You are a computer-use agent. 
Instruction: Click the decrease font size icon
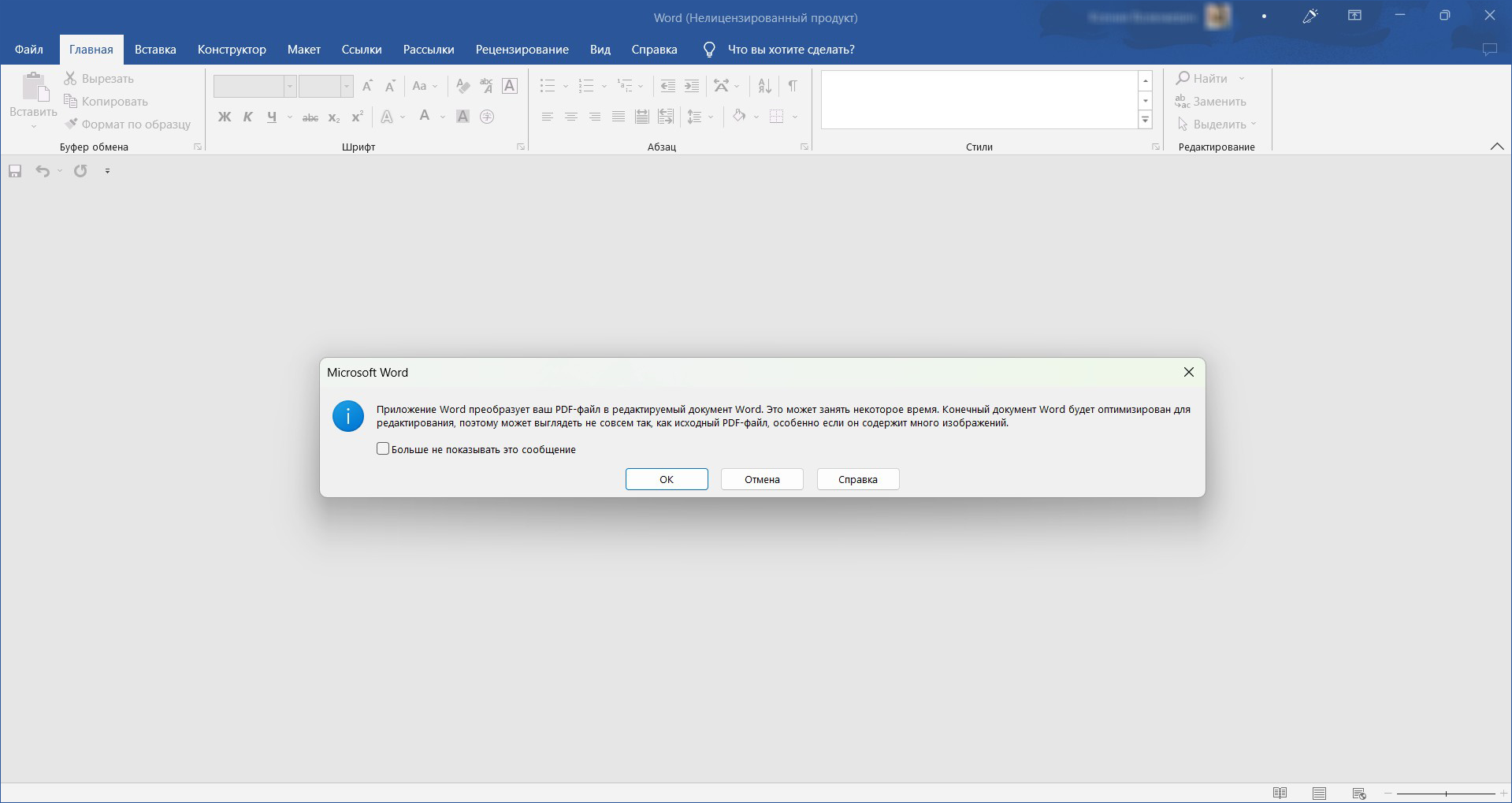[390, 86]
